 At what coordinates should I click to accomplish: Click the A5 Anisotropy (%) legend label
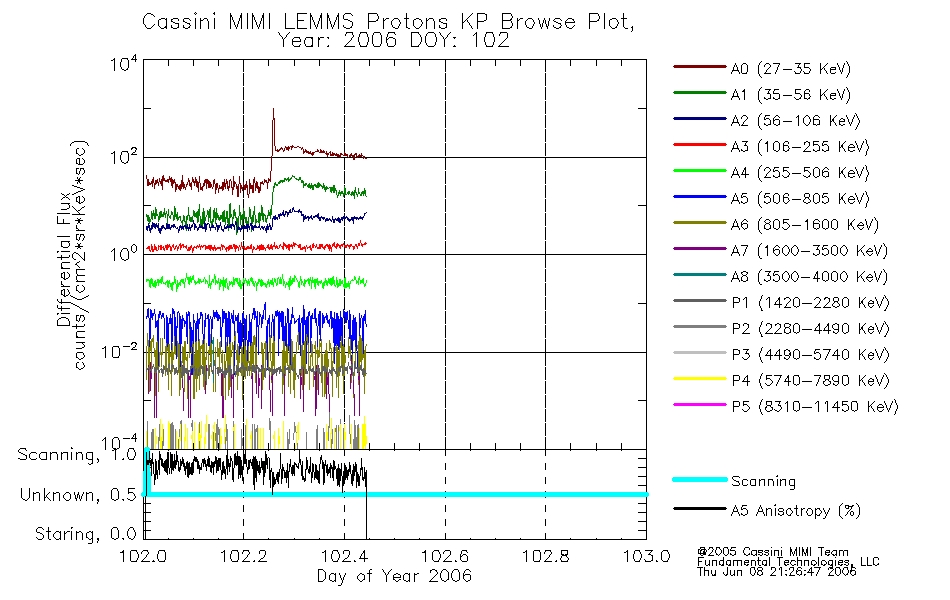(x=796, y=511)
